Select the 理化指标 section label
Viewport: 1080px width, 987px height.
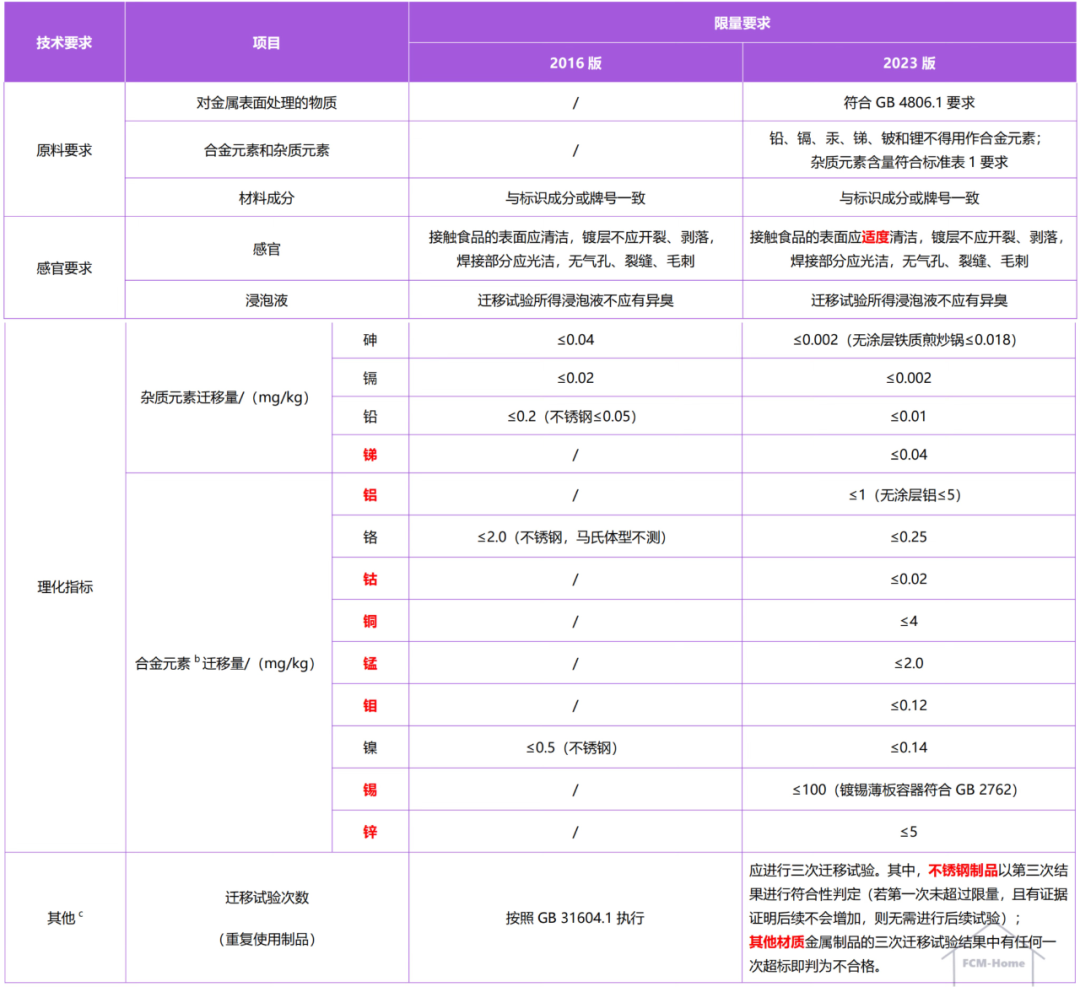coord(63,586)
